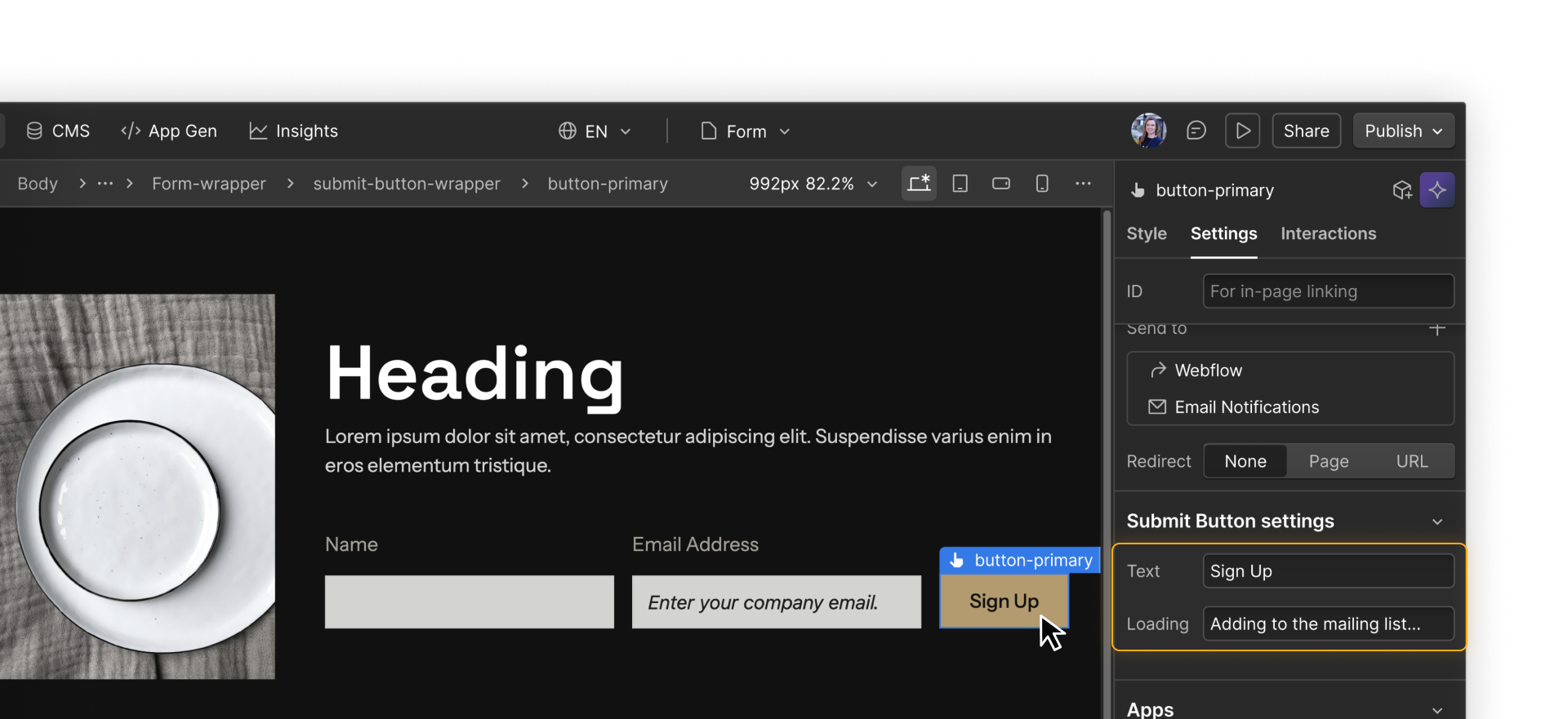Click the button-primary canvas label

(x=1021, y=560)
